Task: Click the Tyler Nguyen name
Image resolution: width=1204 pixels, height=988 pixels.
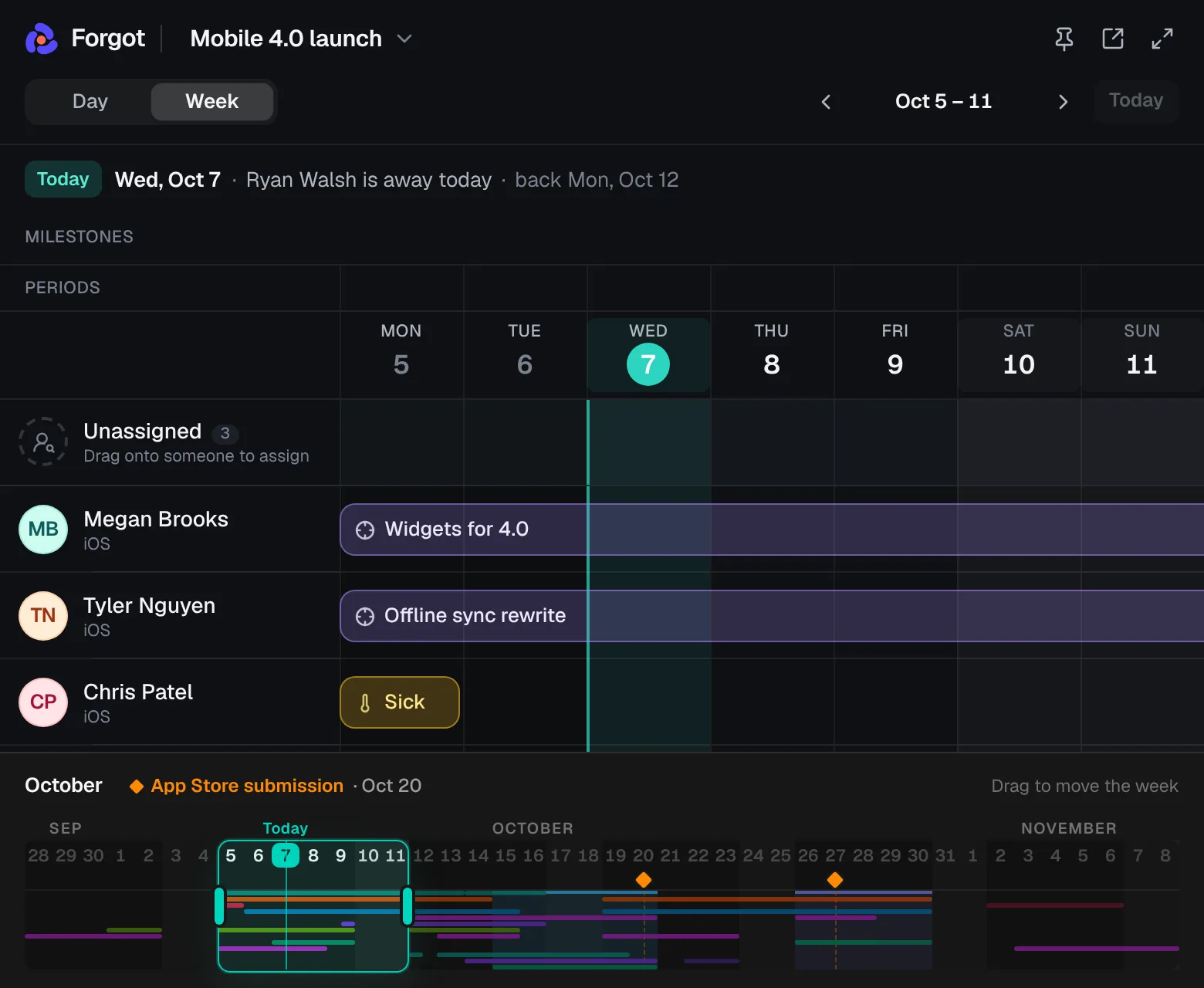Action: [149, 606]
